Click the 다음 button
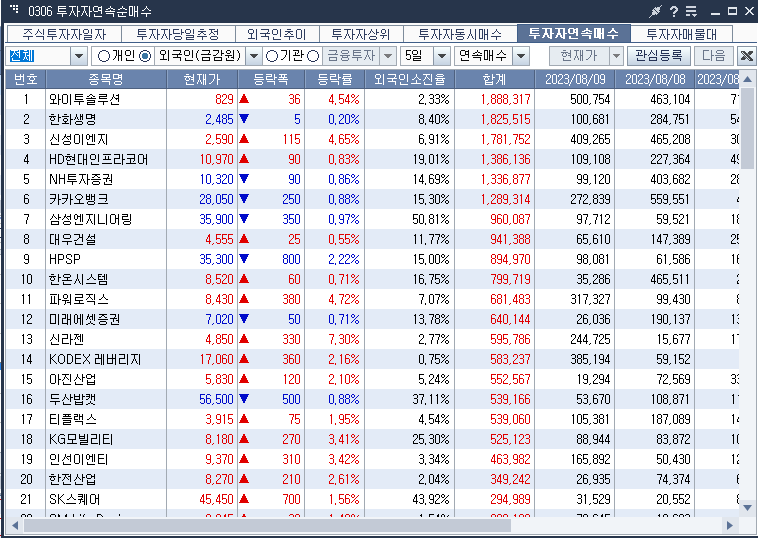The image size is (758, 538). (x=714, y=56)
